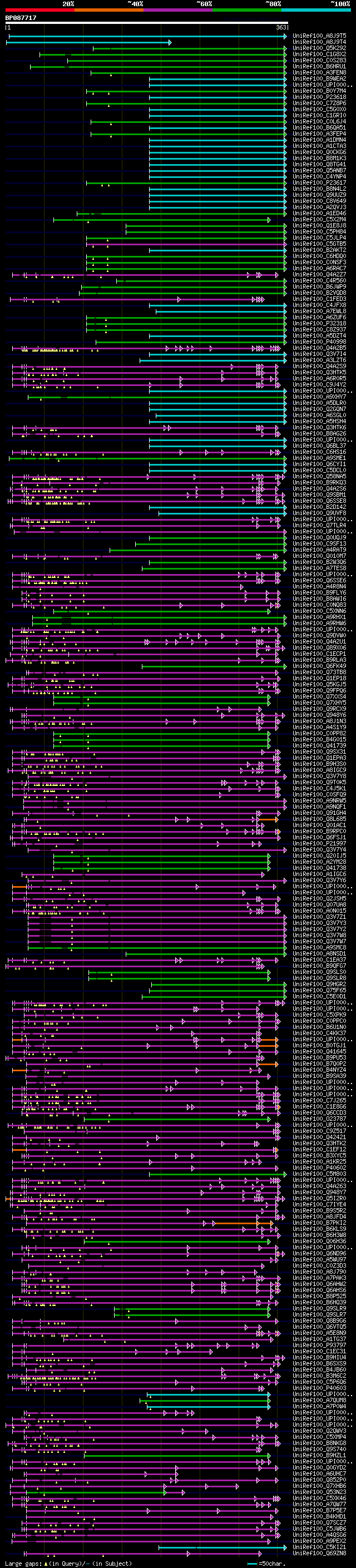Select the UniRef100_Q6BL37 label
356x1568 pixels.
[319, 446]
